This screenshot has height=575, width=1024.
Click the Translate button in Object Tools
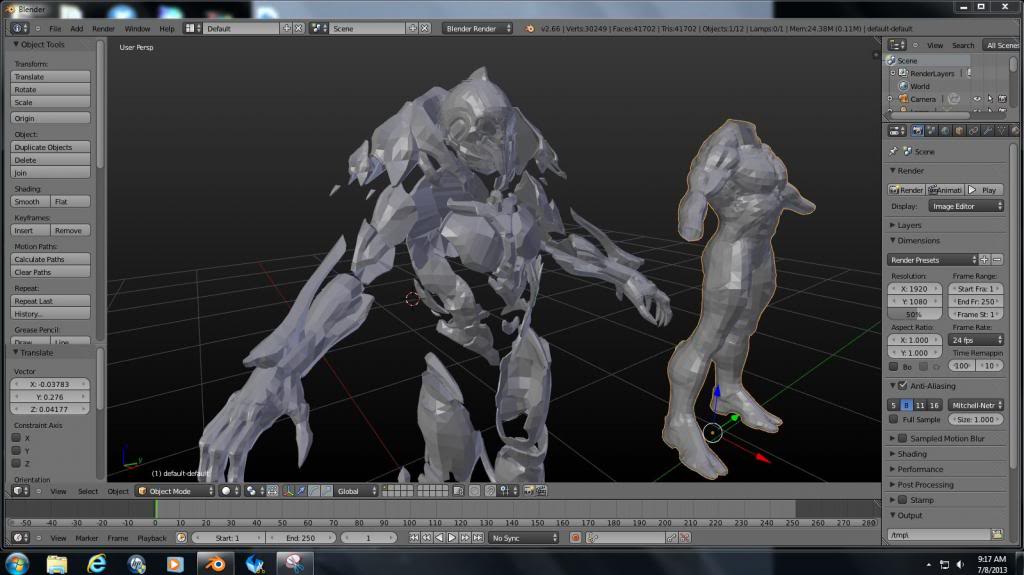(50, 76)
